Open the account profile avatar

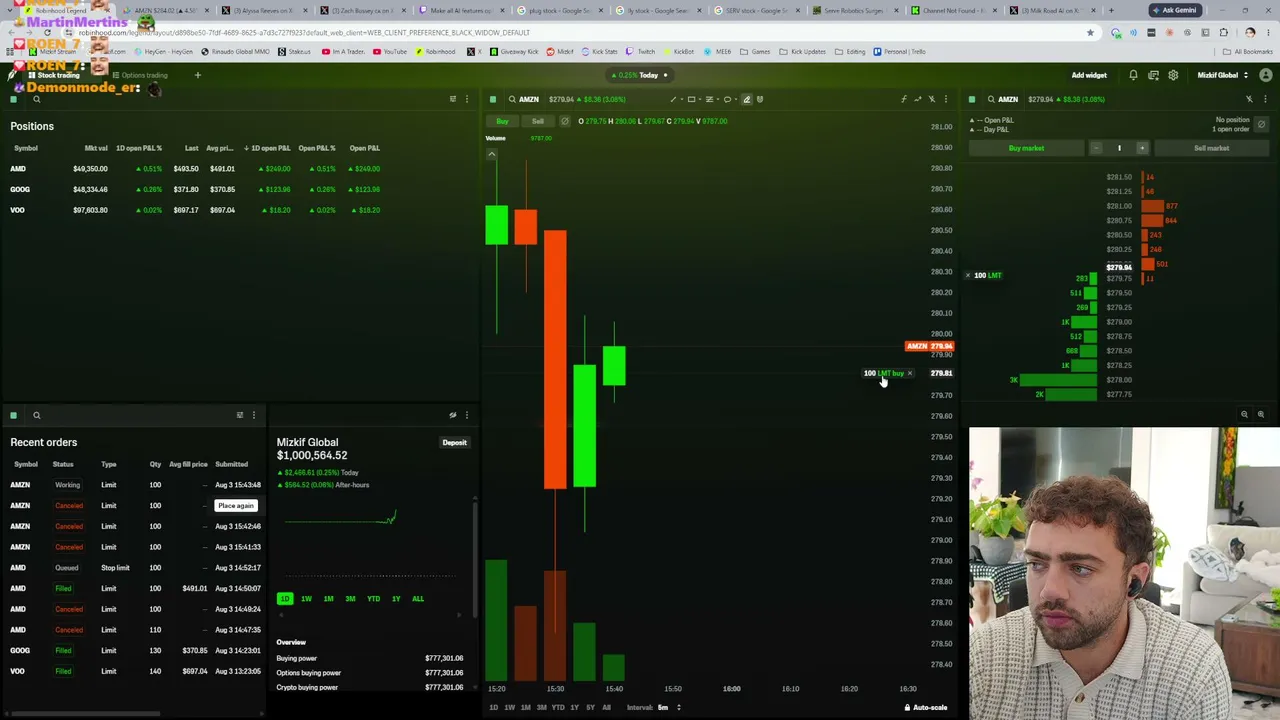[1266, 75]
